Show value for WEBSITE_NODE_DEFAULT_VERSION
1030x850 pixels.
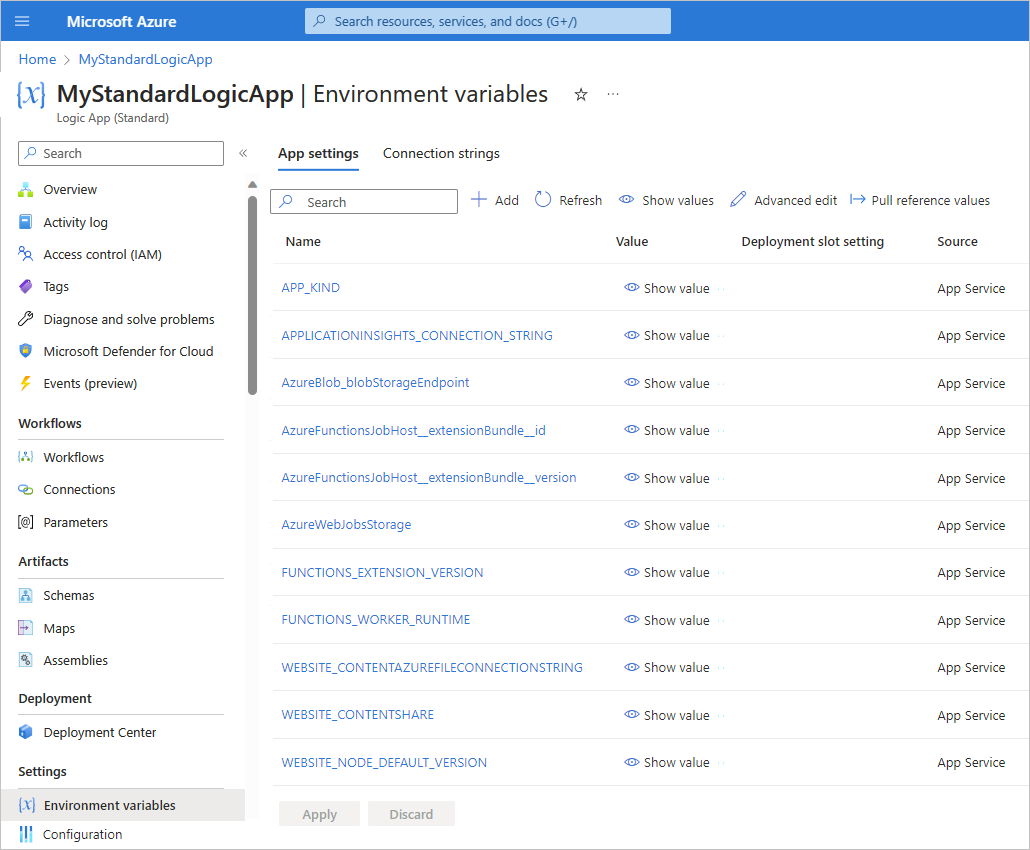(667, 763)
